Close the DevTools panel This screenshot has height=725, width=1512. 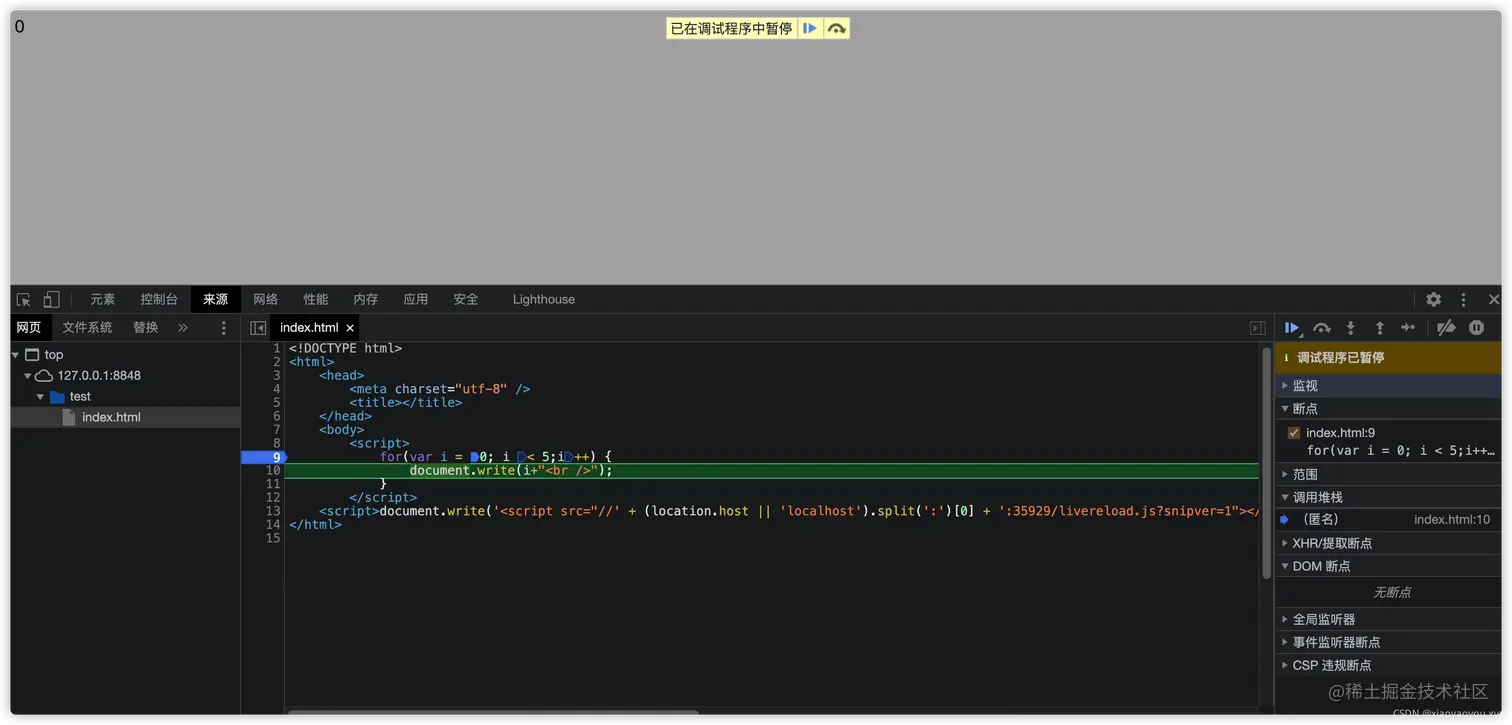[1494, 299]
